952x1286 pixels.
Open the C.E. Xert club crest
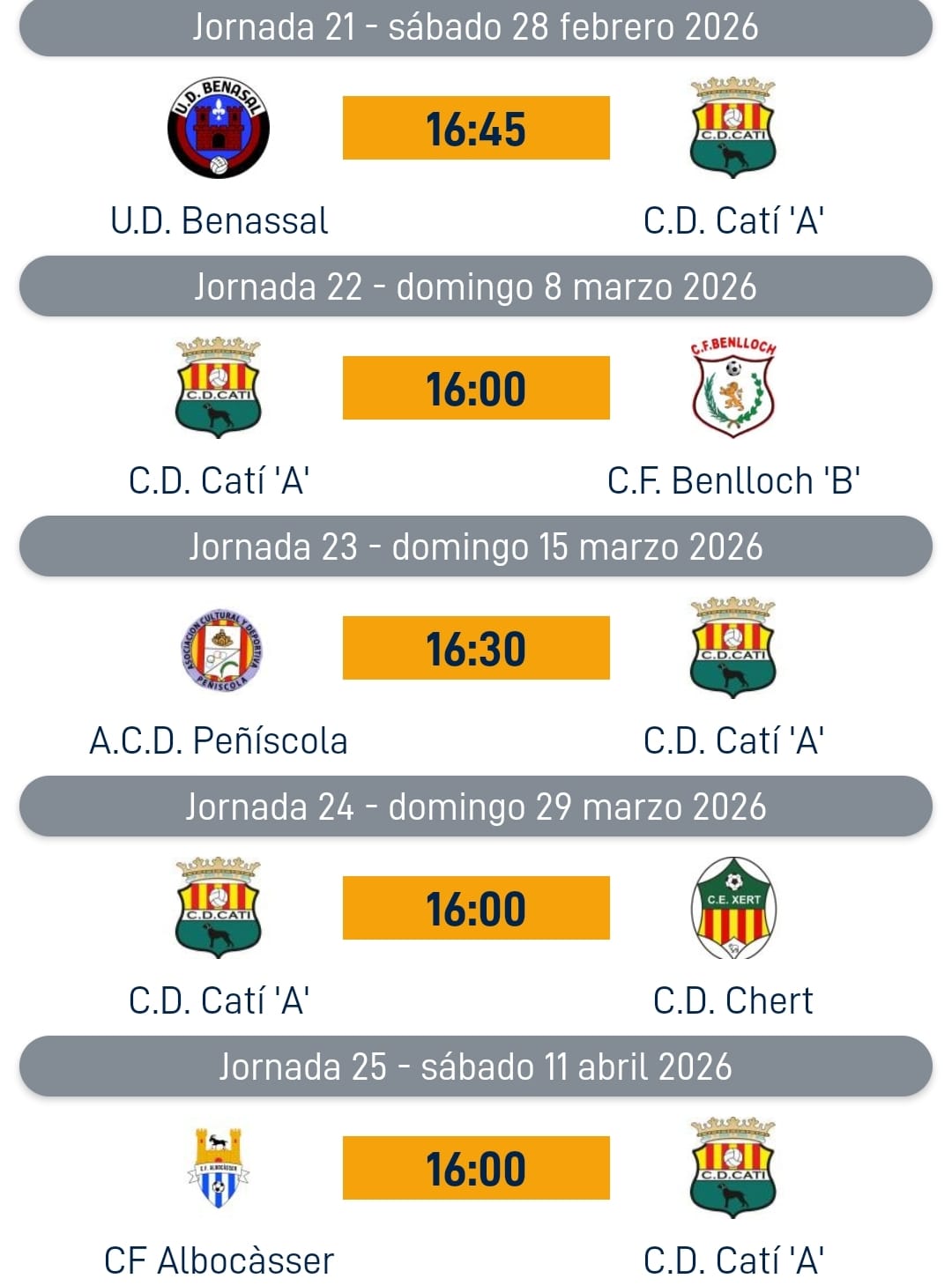point(733,908)
